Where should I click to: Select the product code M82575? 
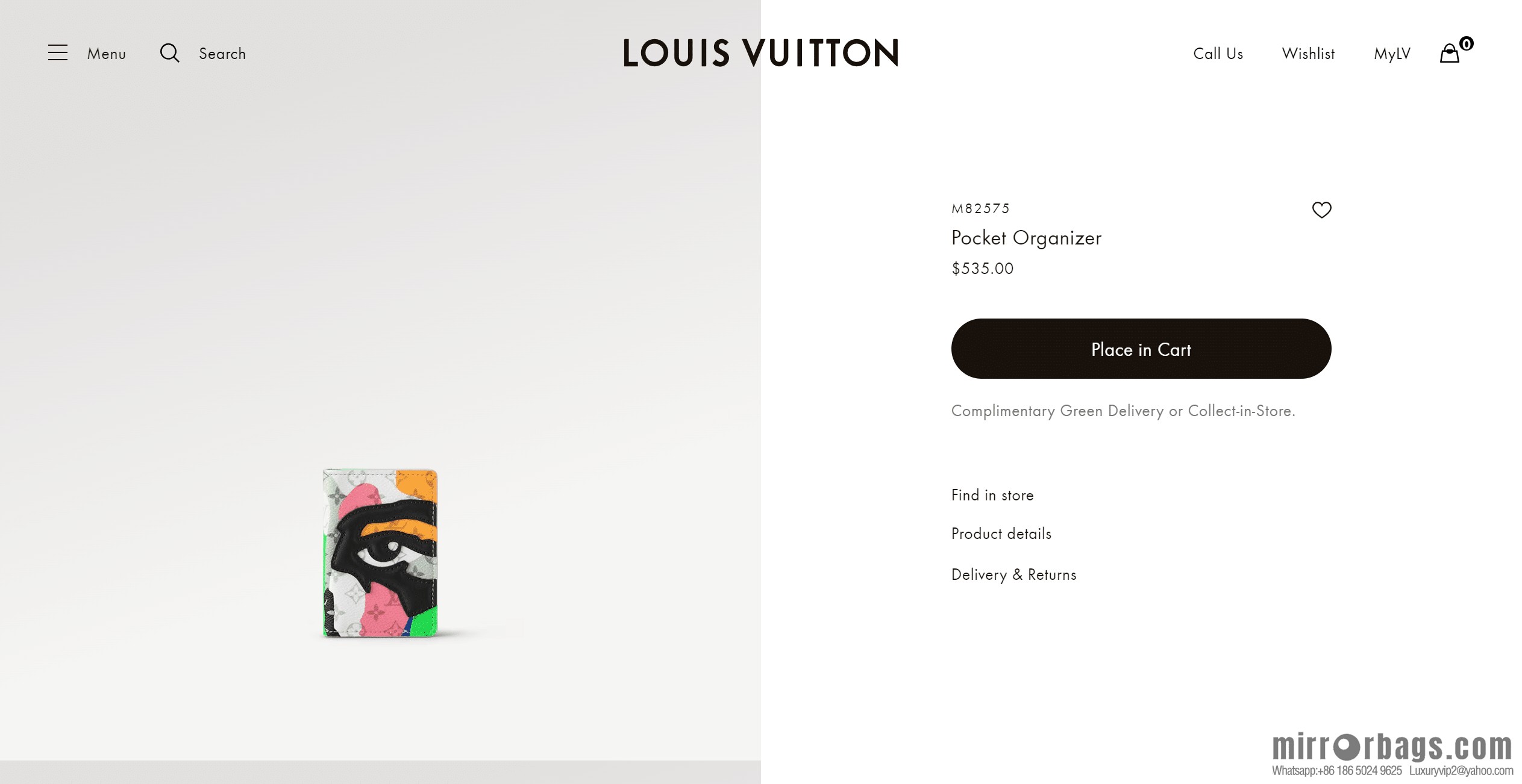pyautogui.click(x=980, y=208)
